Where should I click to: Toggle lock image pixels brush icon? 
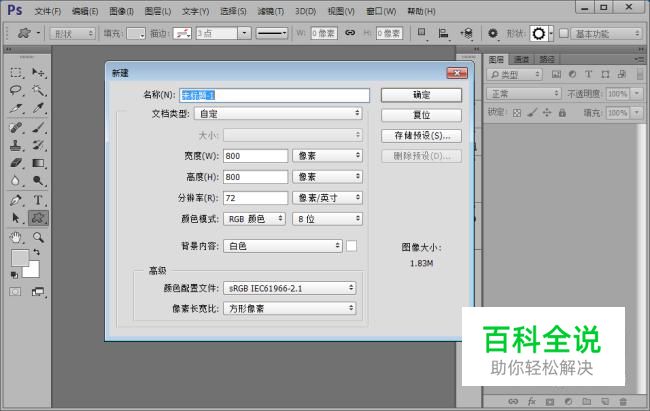pyautogui.click(x=532, y=112)
